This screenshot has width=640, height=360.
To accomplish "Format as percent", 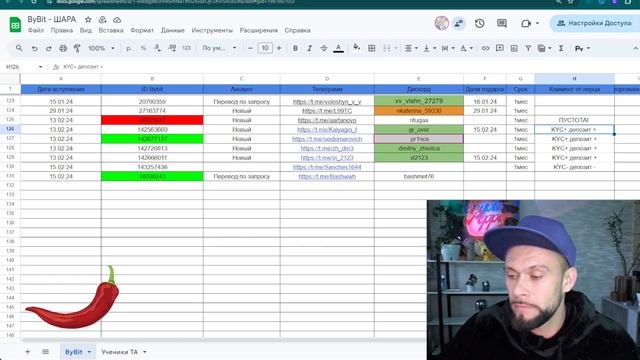I will pos(143,48).
